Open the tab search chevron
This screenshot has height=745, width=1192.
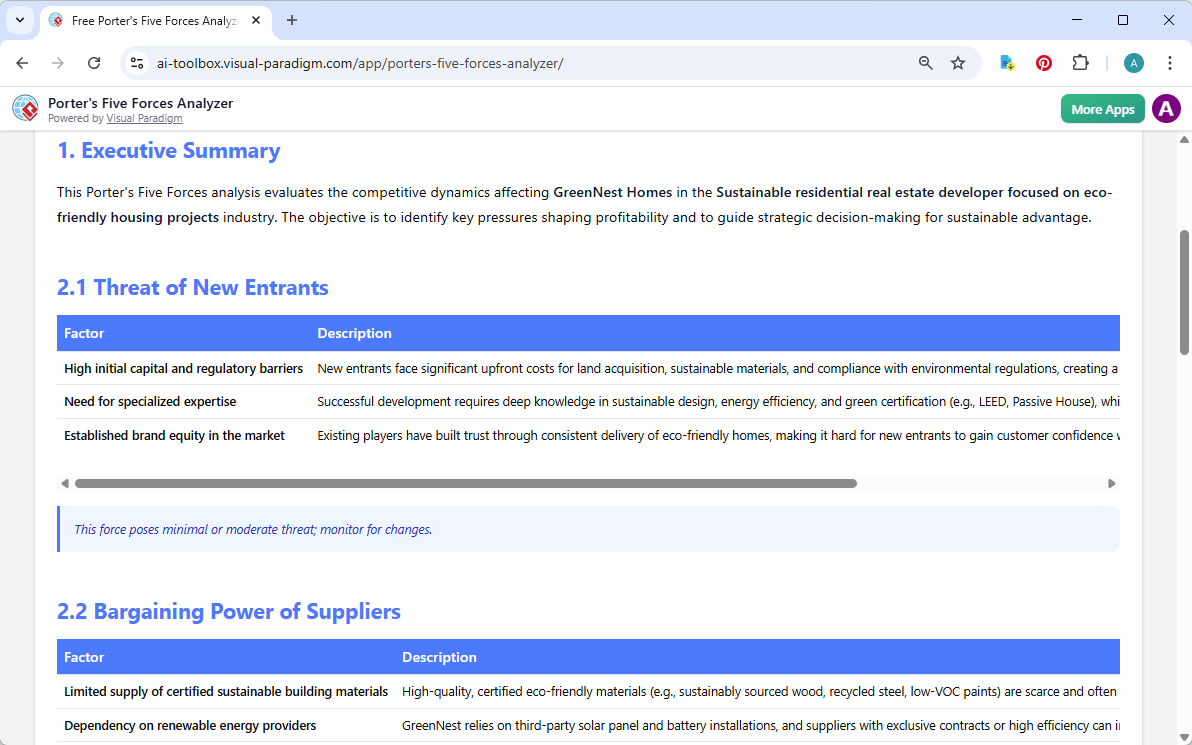(x=19, y=20)
